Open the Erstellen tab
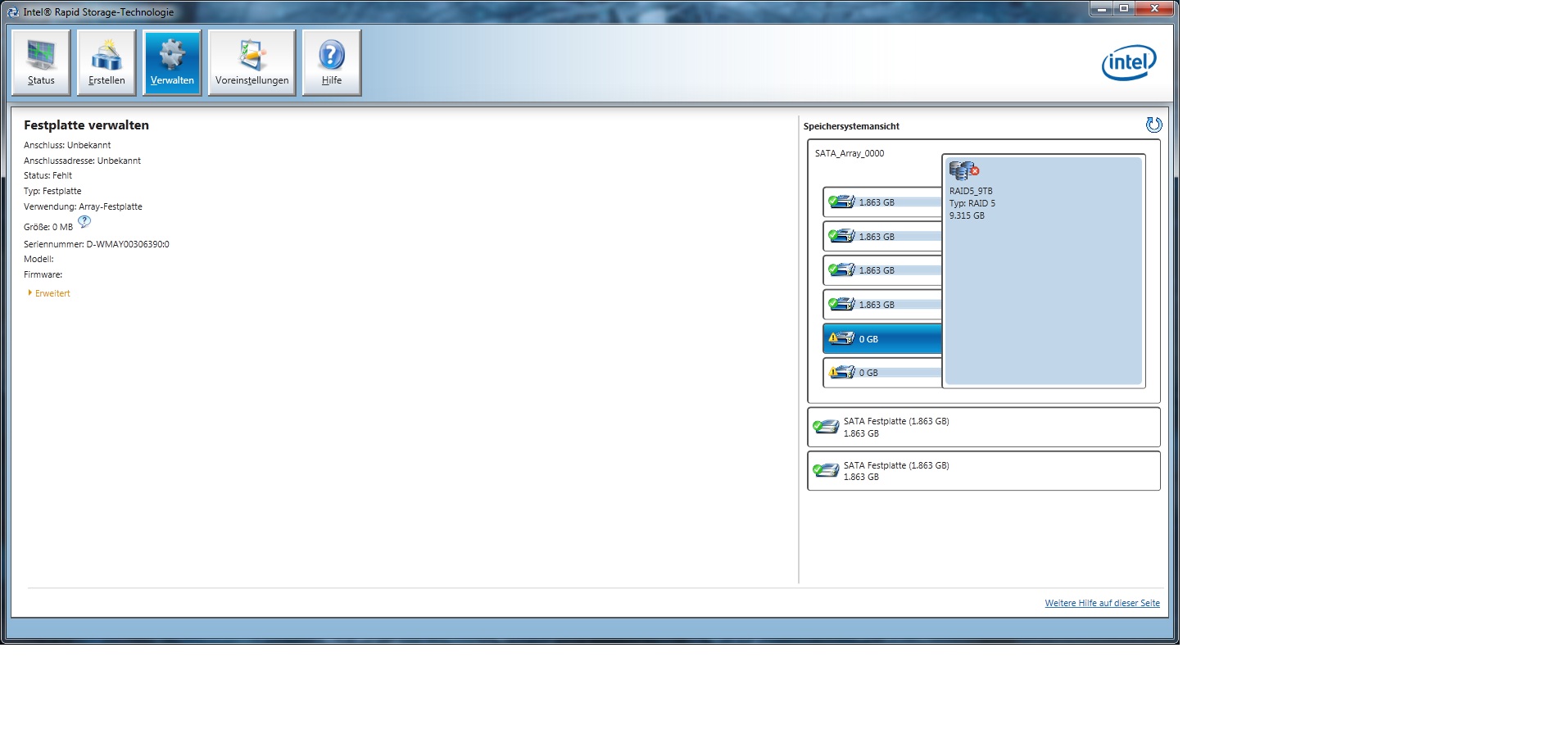1568x752 pixels. click(106, 63)
